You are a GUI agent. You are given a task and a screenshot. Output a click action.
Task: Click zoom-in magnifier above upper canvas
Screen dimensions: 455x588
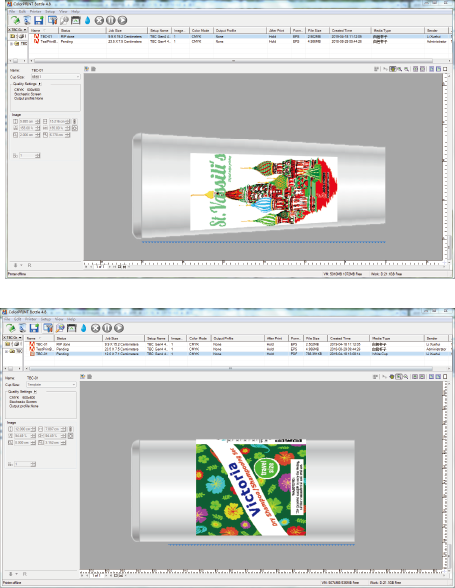tap(400, 69)
